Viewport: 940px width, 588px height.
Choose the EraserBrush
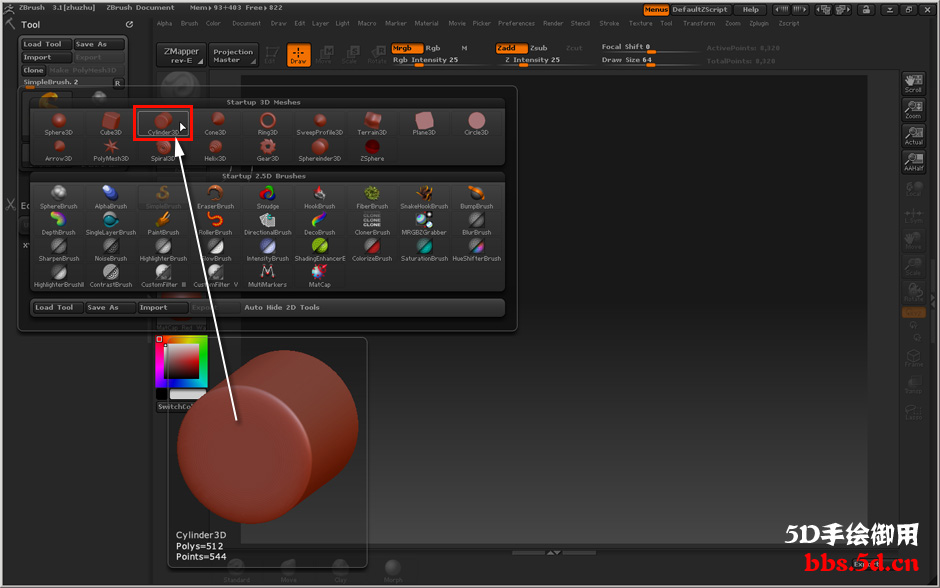[215, 197]
